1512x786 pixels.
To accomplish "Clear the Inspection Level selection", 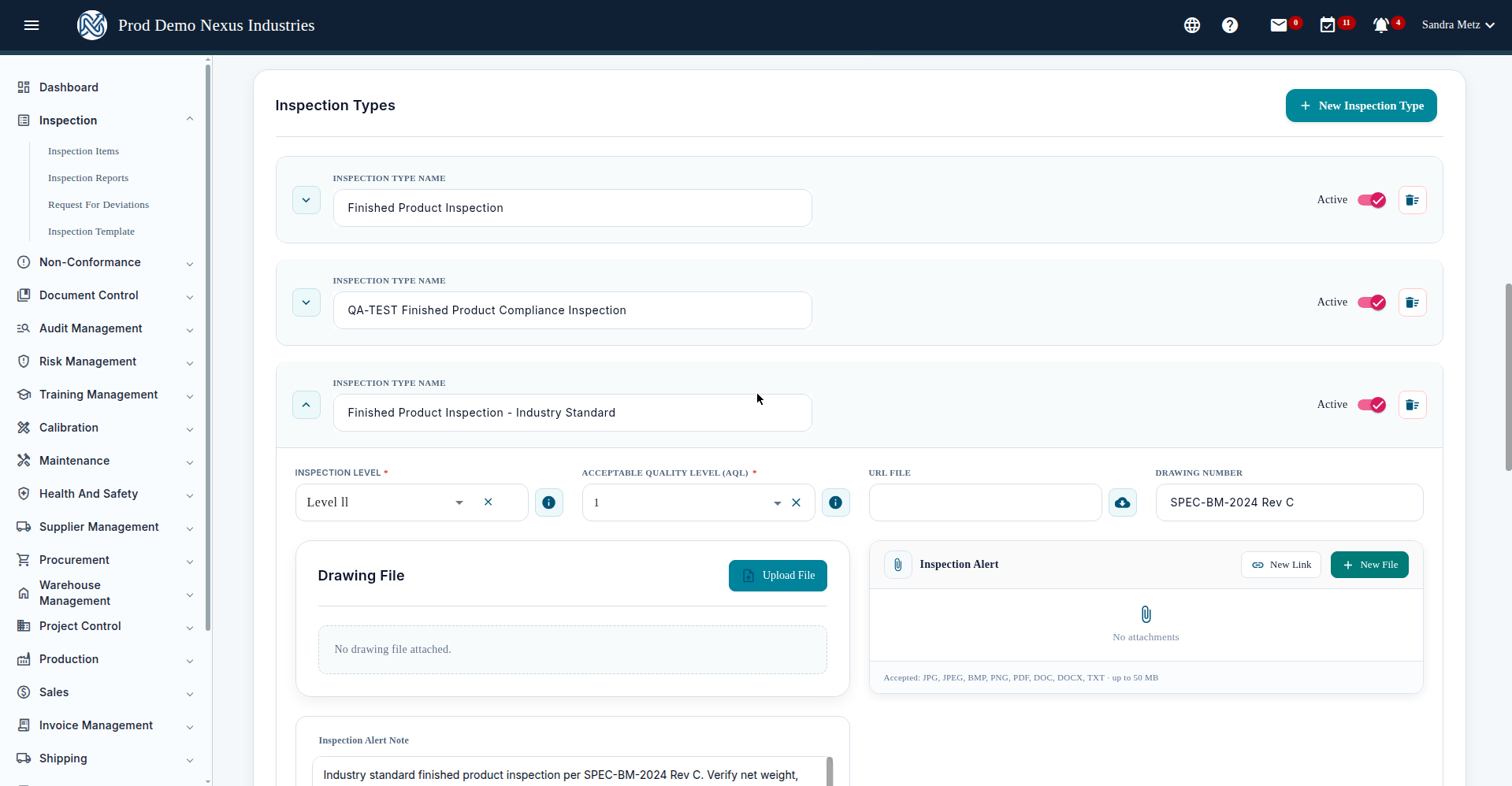I will (489, 502).
